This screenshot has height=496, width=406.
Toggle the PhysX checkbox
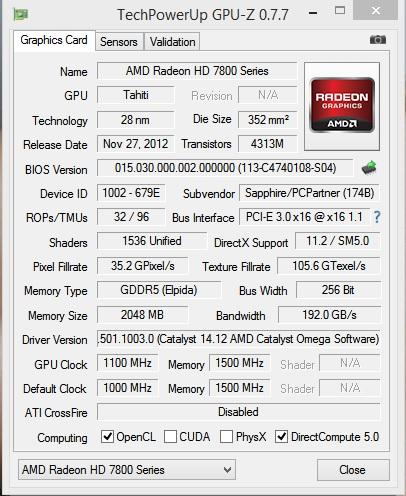point(226,436)
